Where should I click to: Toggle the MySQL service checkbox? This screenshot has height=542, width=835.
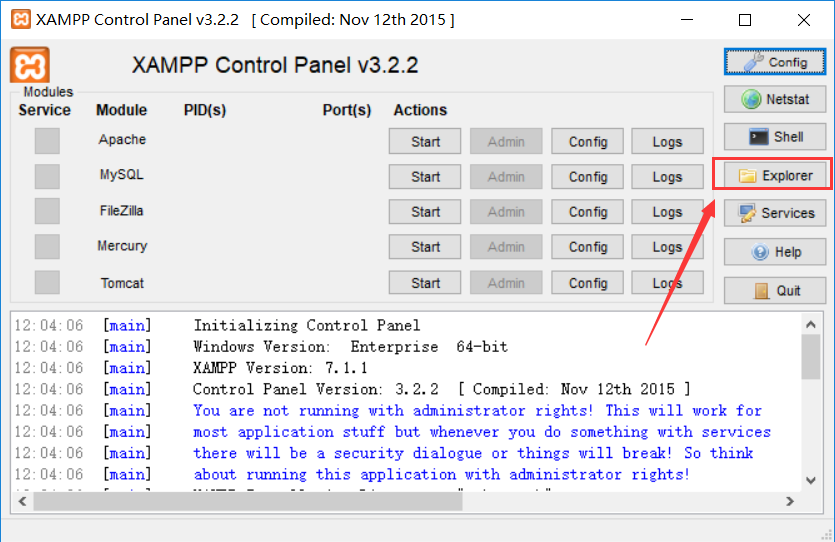coord(47,176)
